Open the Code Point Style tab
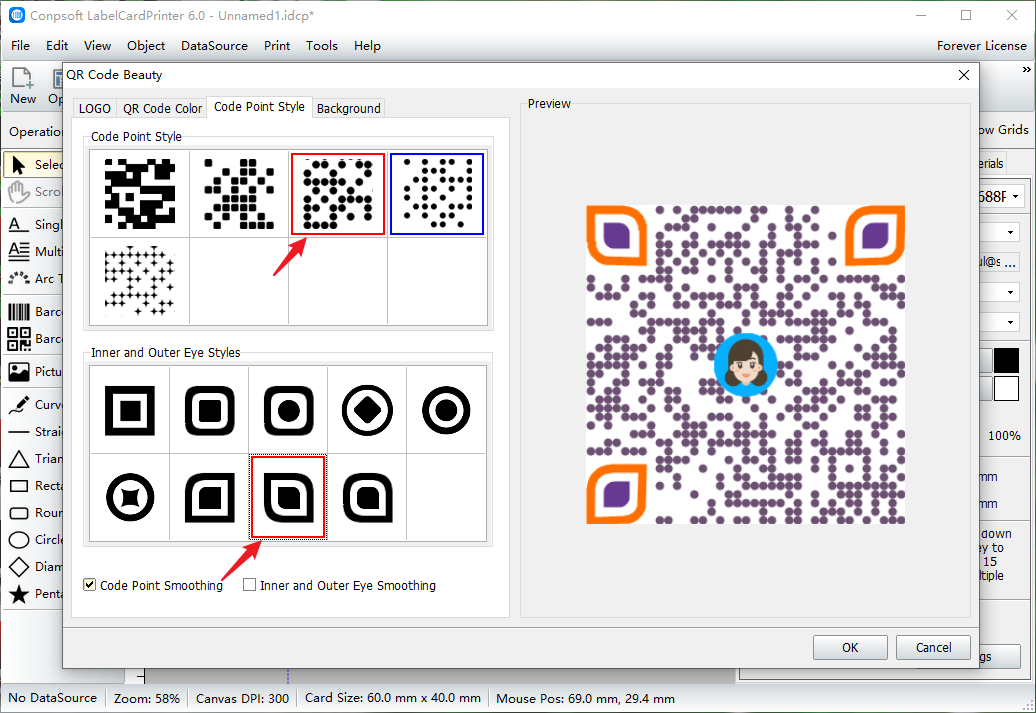This screenshot has height=713, width=1036. click(x=259, y=107)
